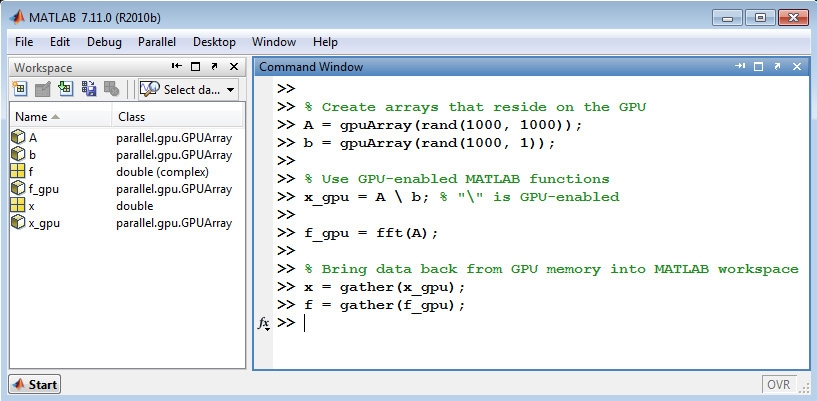Close the Workspace panel
Image resolution: width=817 pixels, height=401 pixels.
pos(234,67)
